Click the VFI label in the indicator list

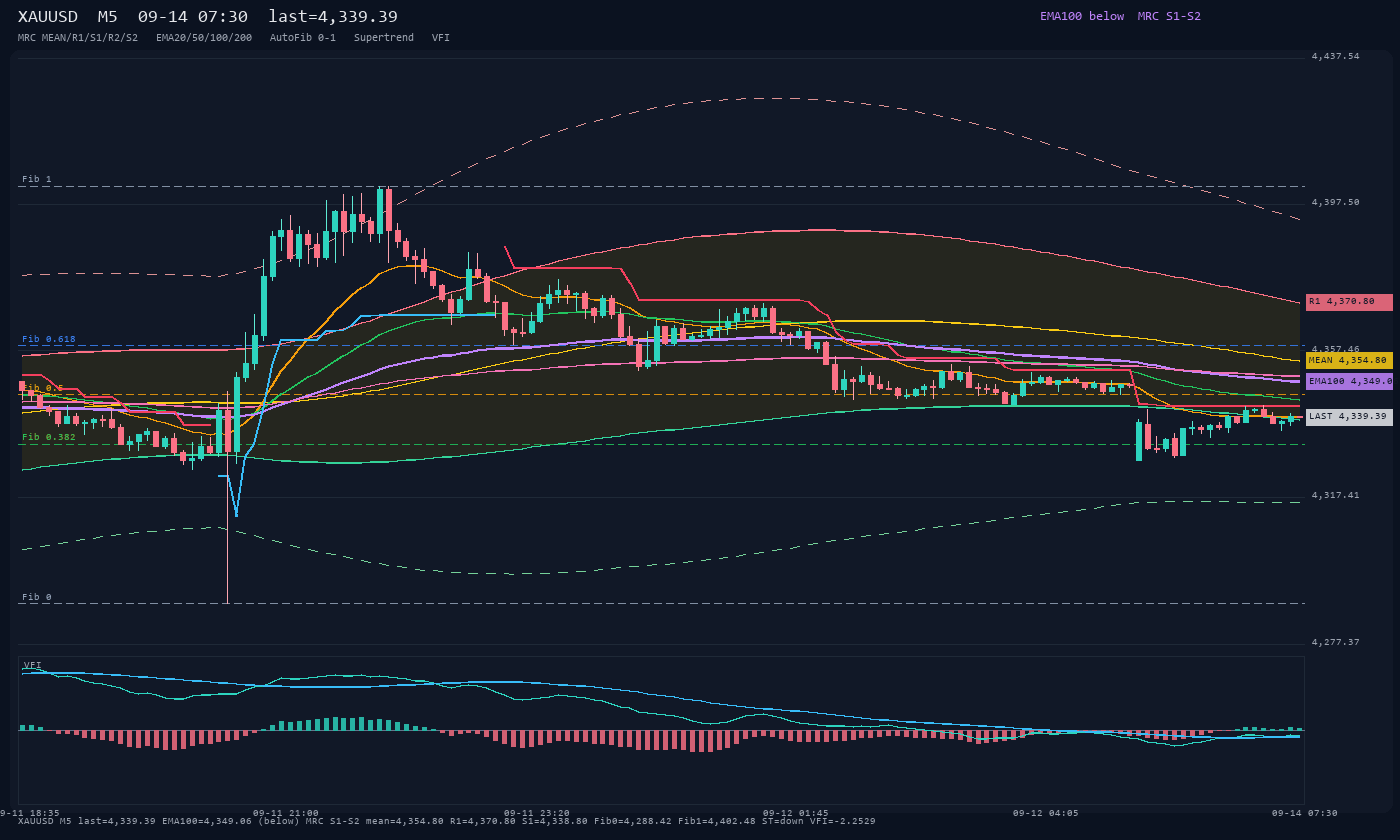tap(441, 38)
